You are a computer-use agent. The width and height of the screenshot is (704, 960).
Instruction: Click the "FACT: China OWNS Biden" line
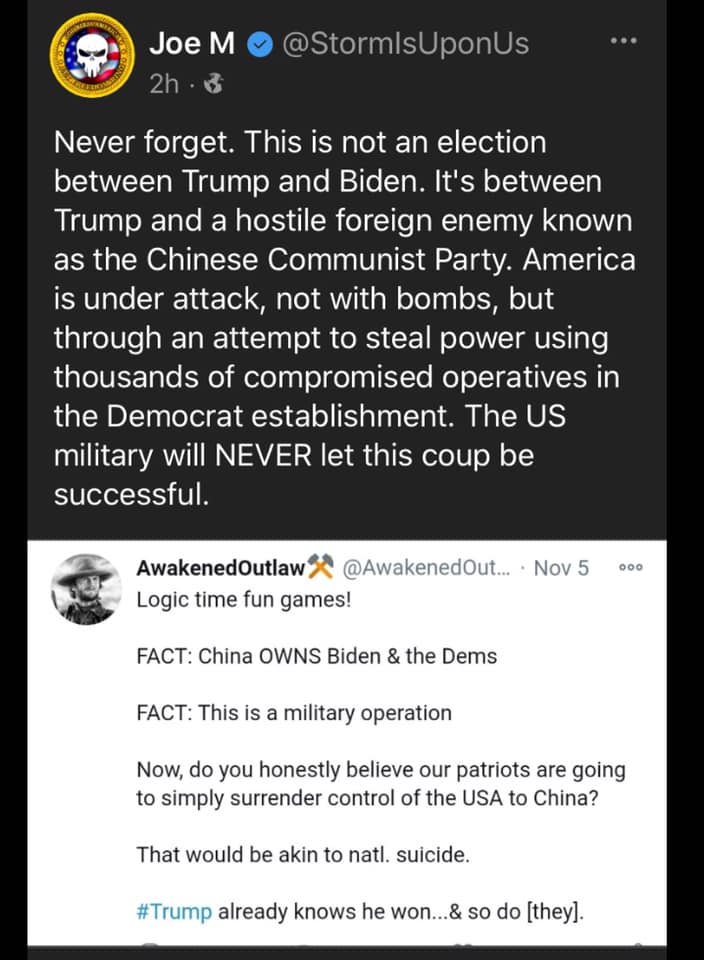pos(316,657)
